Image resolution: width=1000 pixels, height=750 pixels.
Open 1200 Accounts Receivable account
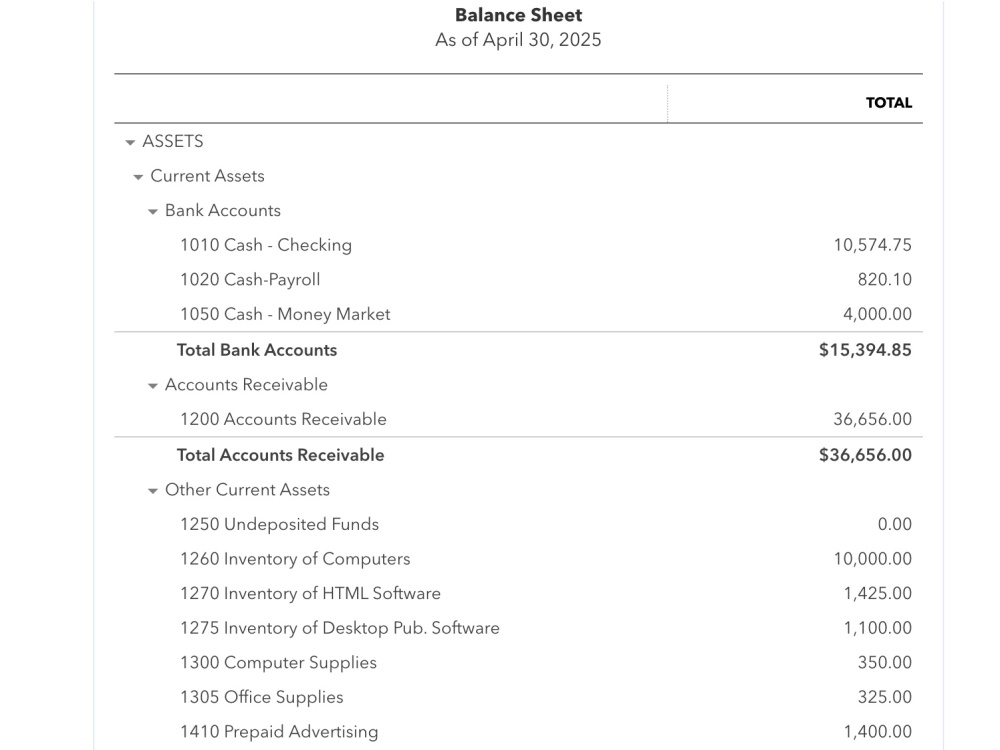pos(283,419)
